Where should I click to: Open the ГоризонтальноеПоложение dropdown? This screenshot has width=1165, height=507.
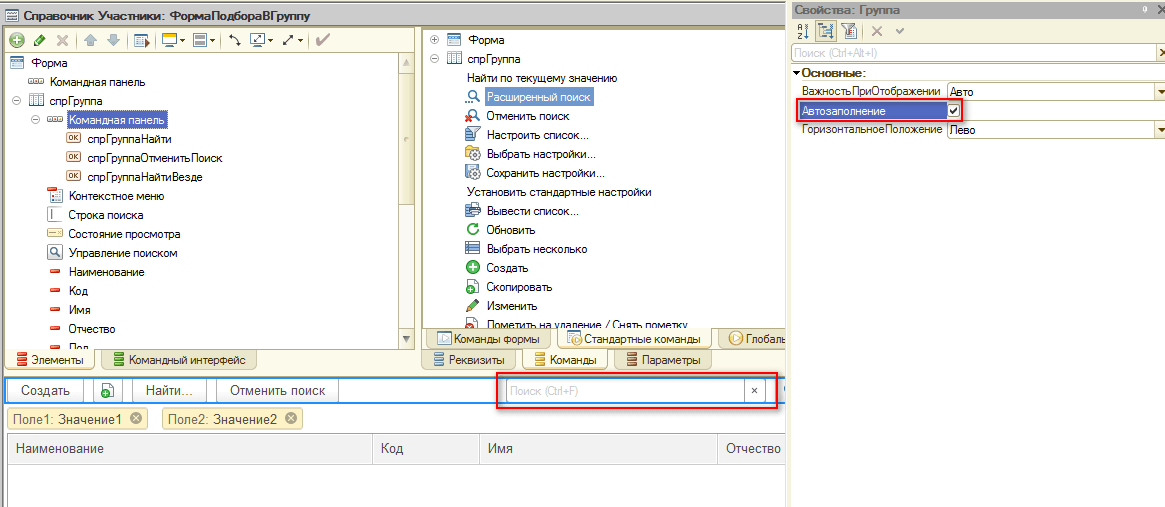click(1160, 130)
